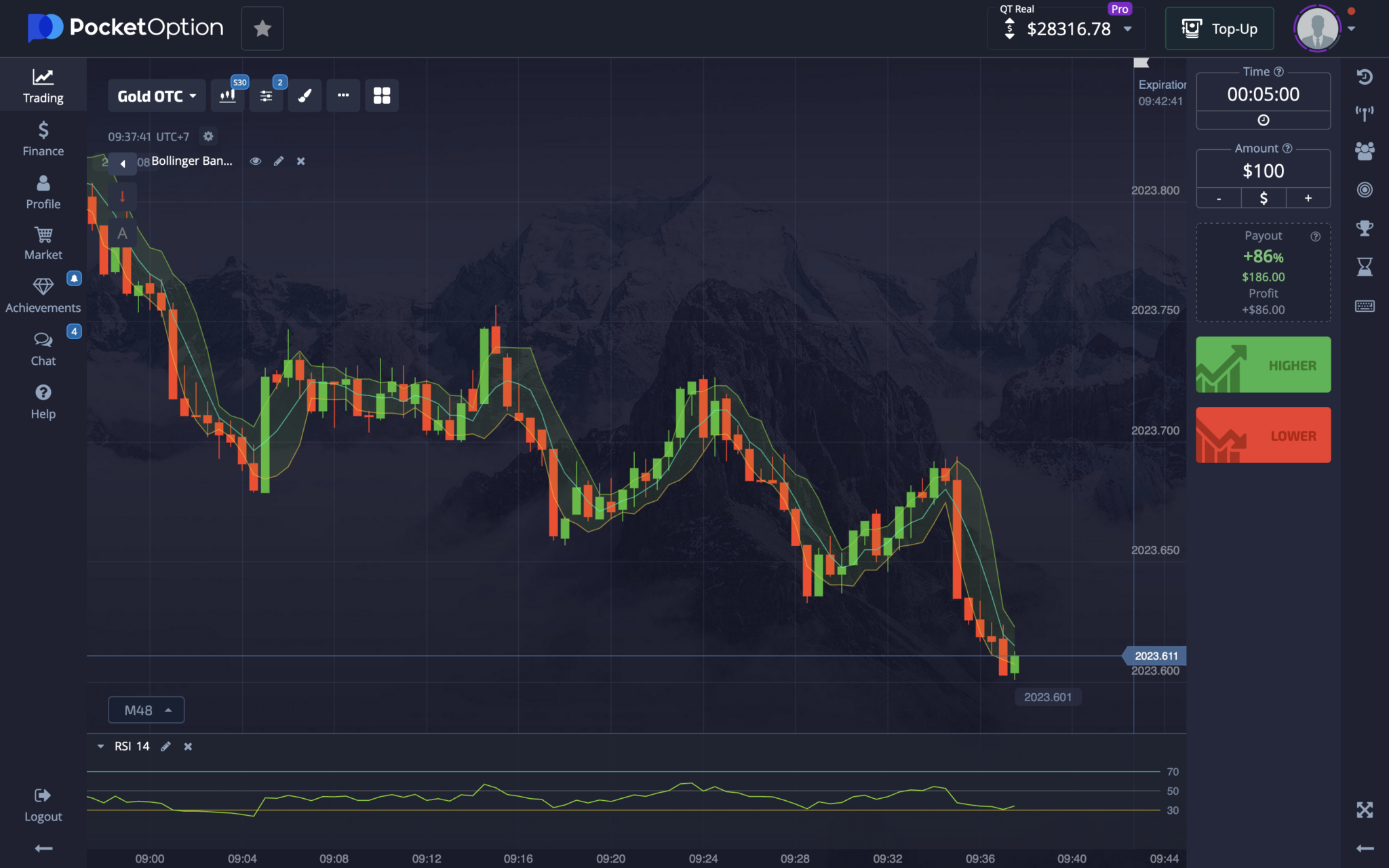
Task: Open trade history via clock-arrow icon
Action: [x=1366, y=76]
